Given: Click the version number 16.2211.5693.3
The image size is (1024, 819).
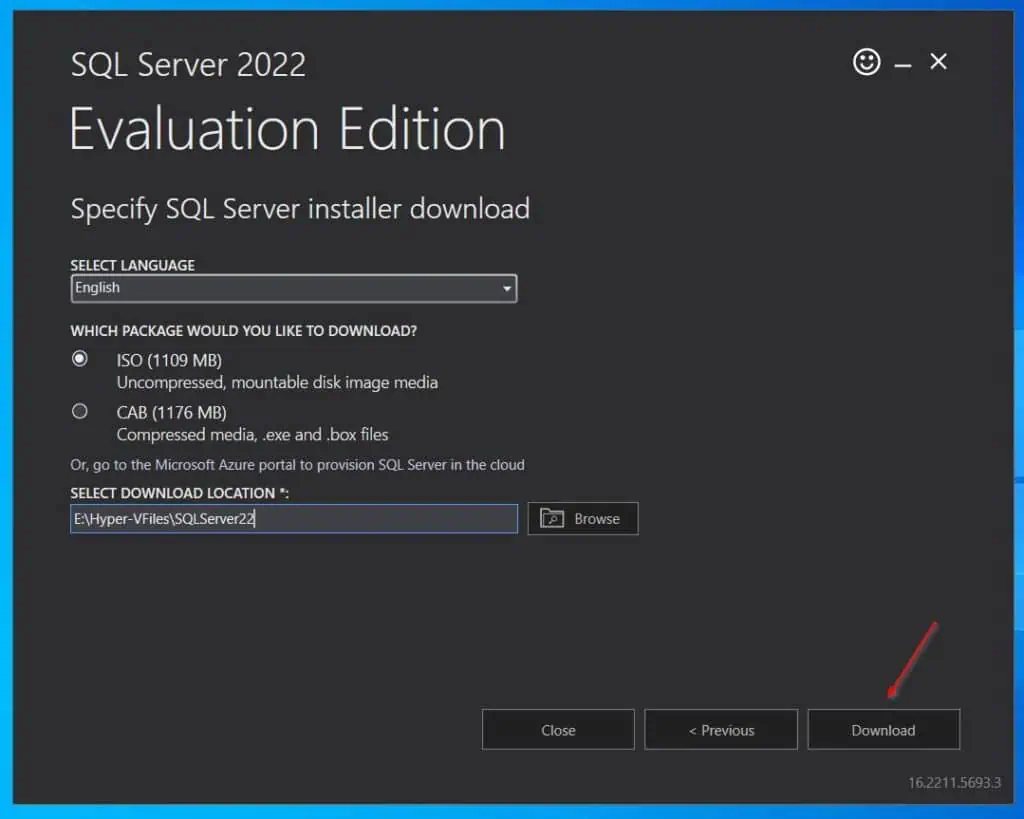Looking at the screenshot, I should (954, 782).
